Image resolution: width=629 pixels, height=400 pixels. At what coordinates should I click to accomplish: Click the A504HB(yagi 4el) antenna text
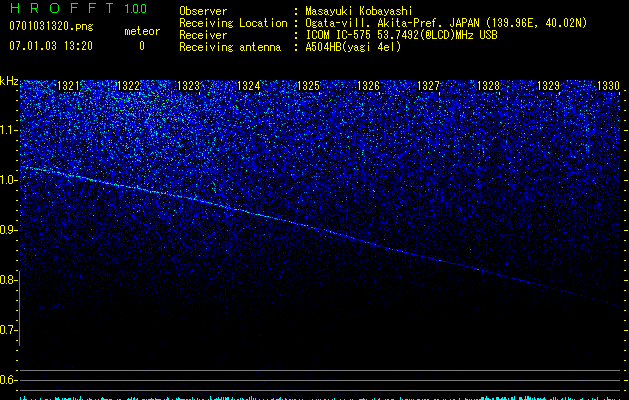(x=353, y=47)
